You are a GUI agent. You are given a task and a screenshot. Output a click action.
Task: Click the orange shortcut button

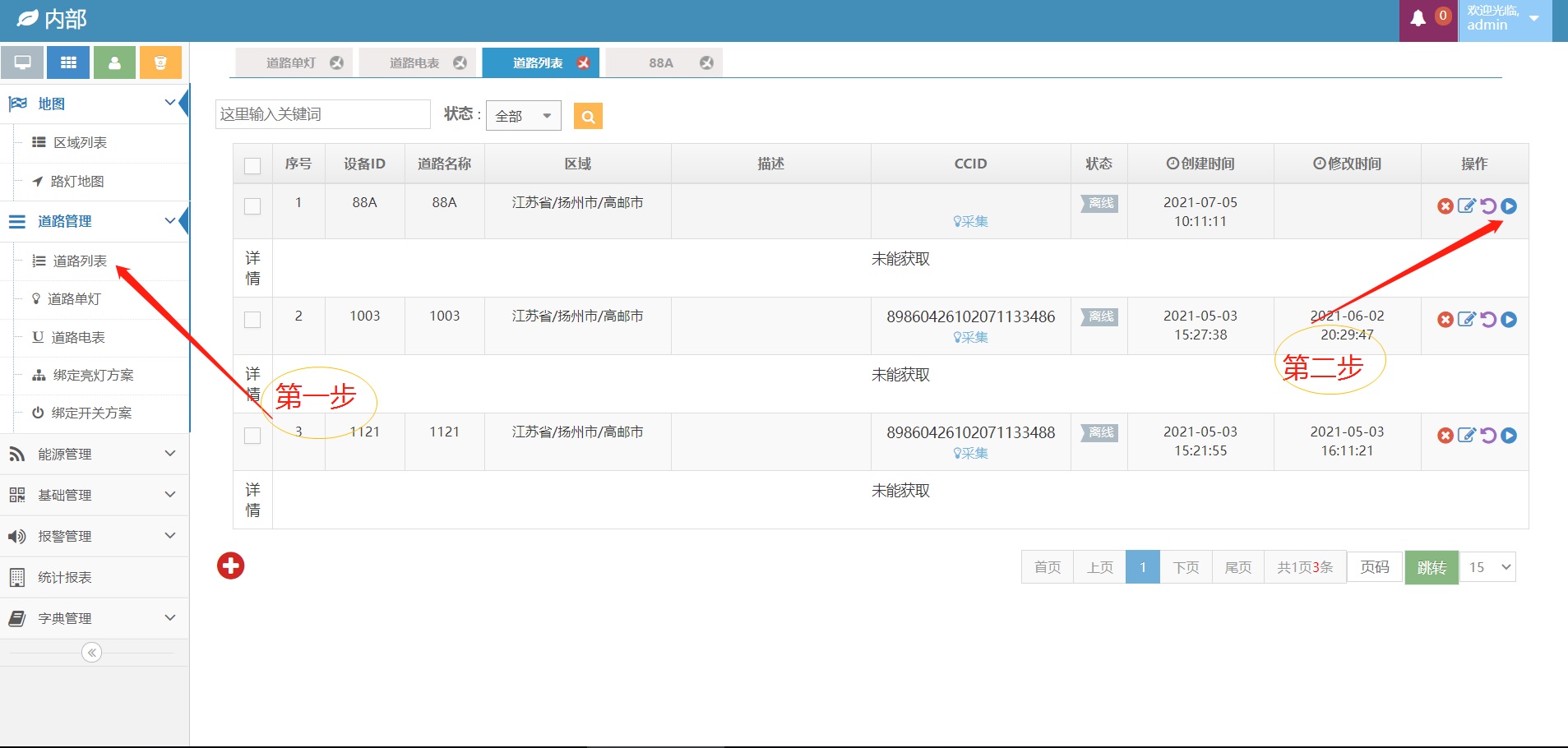tap(160, 62)
